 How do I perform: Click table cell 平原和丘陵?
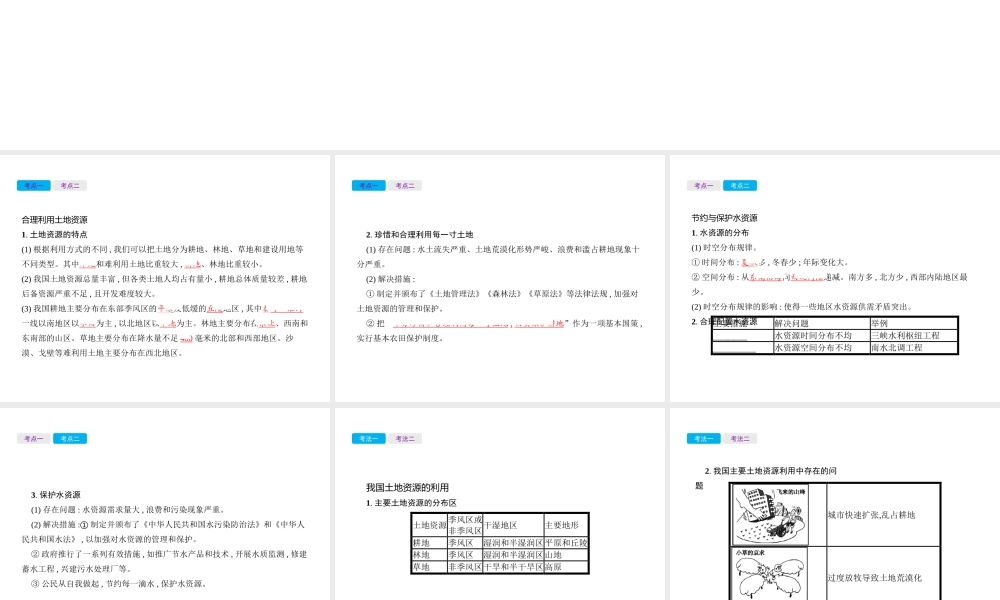click(x=566, y=543)
